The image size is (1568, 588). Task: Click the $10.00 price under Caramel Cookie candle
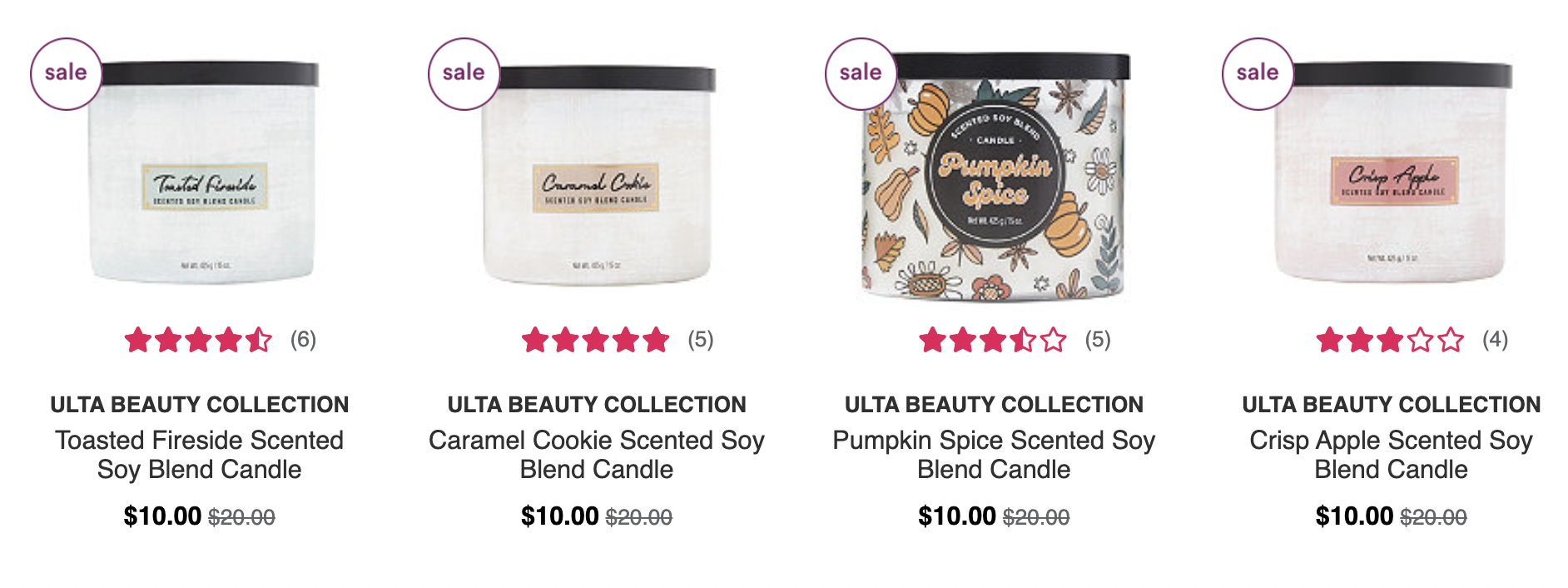click(559, 516)
